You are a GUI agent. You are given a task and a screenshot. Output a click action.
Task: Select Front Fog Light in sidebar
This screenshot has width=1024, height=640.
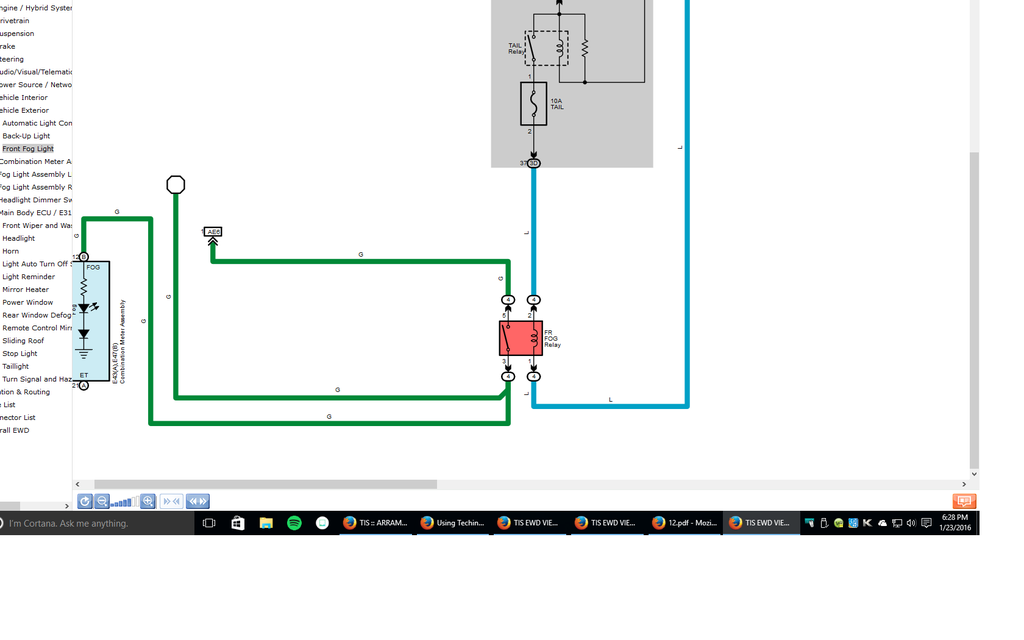[27, 149]
